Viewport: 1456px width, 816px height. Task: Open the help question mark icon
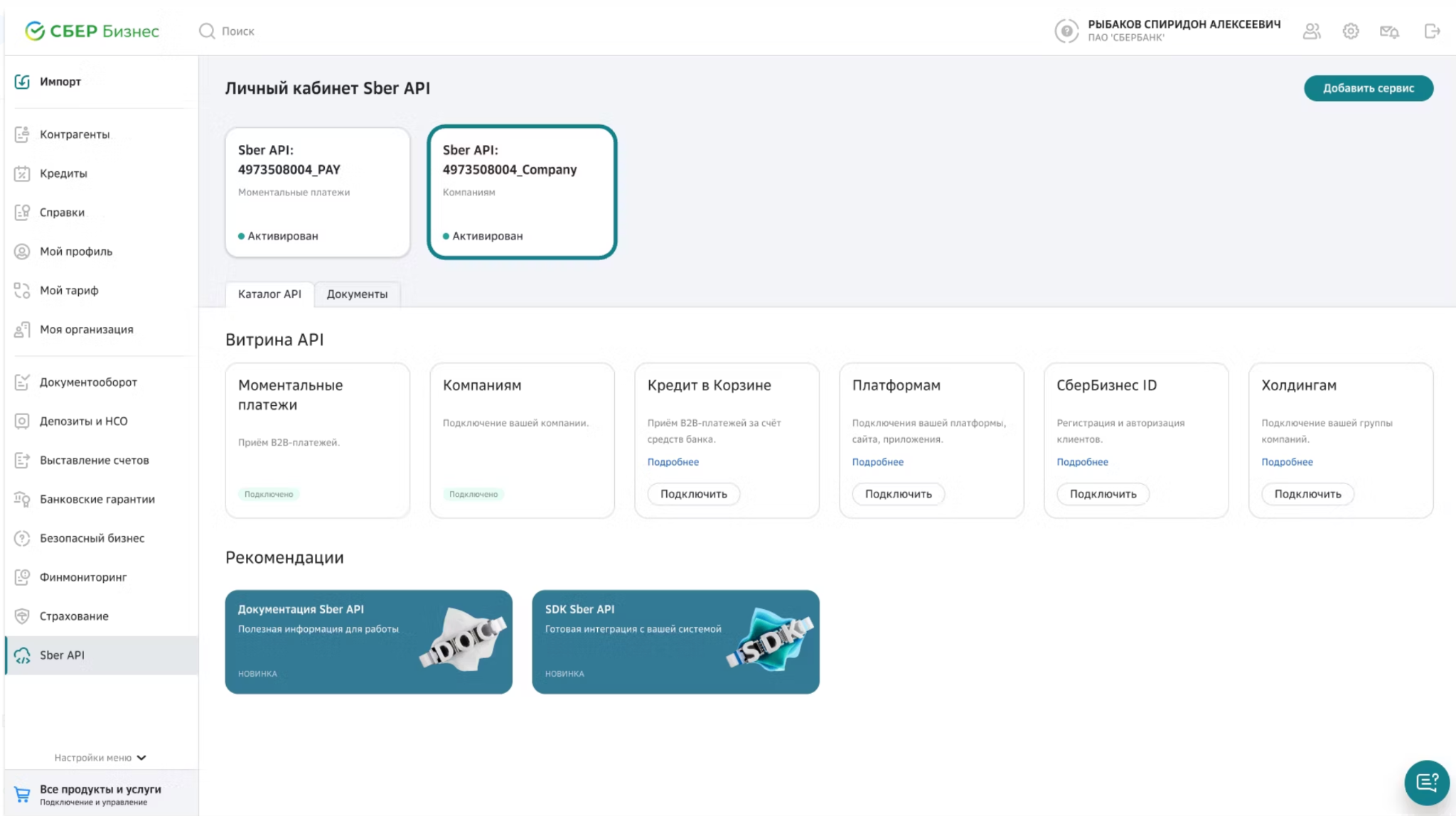pyautogui.click(x=1066, y=31)
